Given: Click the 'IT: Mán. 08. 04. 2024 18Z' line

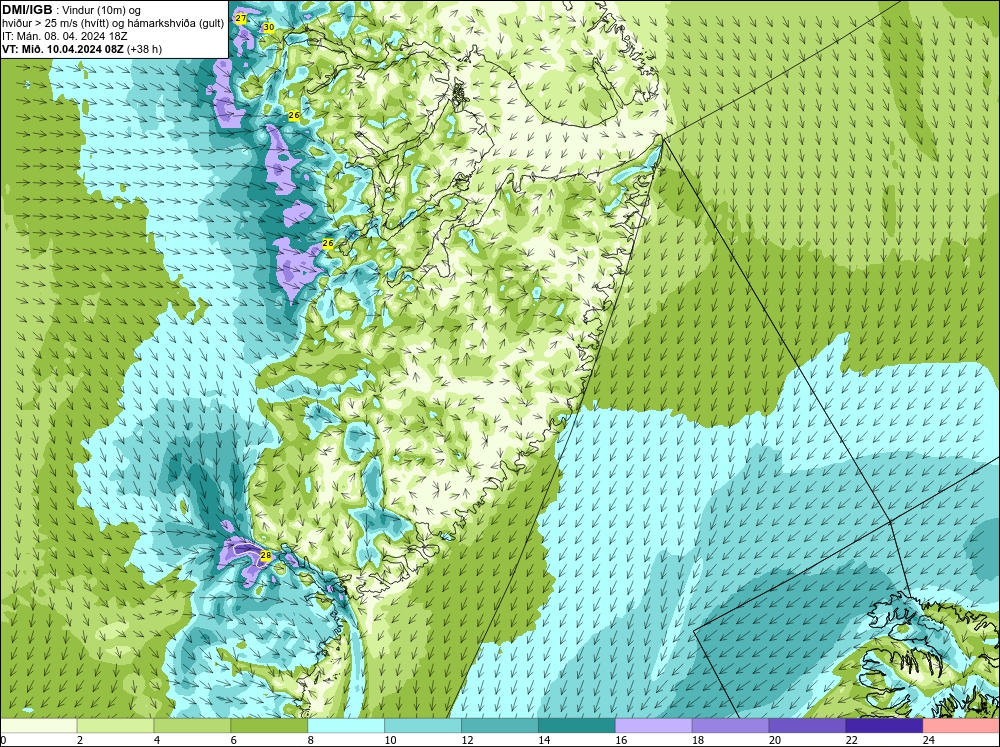Looking at the screenshot, I should pos(64,36).
